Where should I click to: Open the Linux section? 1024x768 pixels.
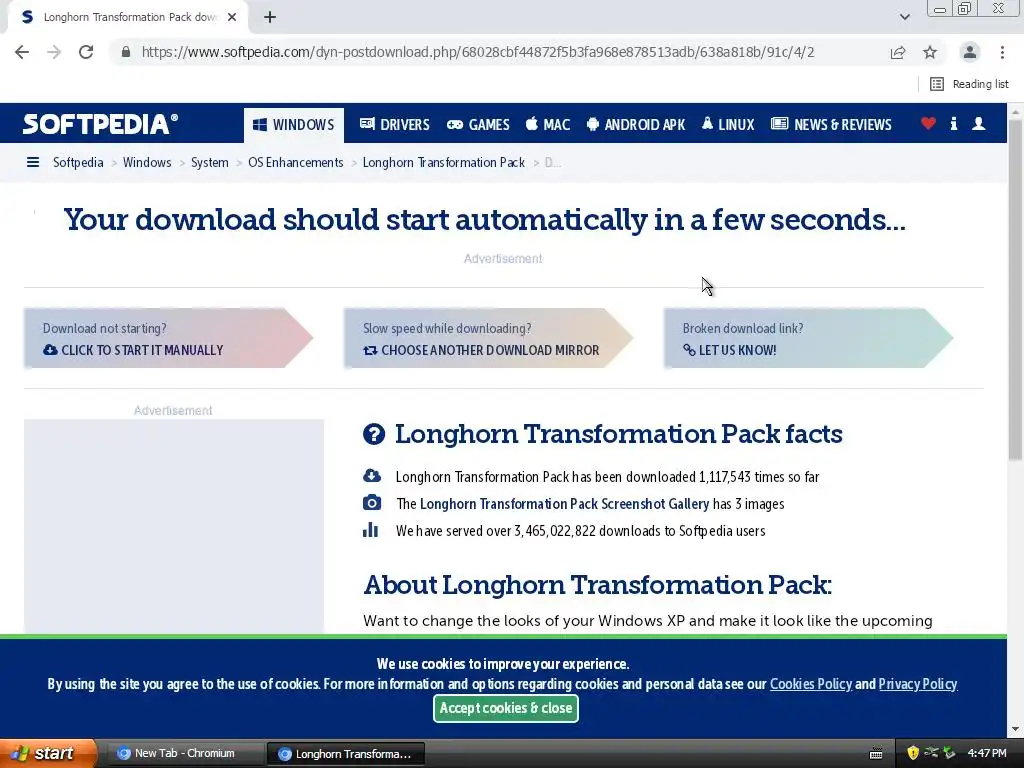(728, 124)
